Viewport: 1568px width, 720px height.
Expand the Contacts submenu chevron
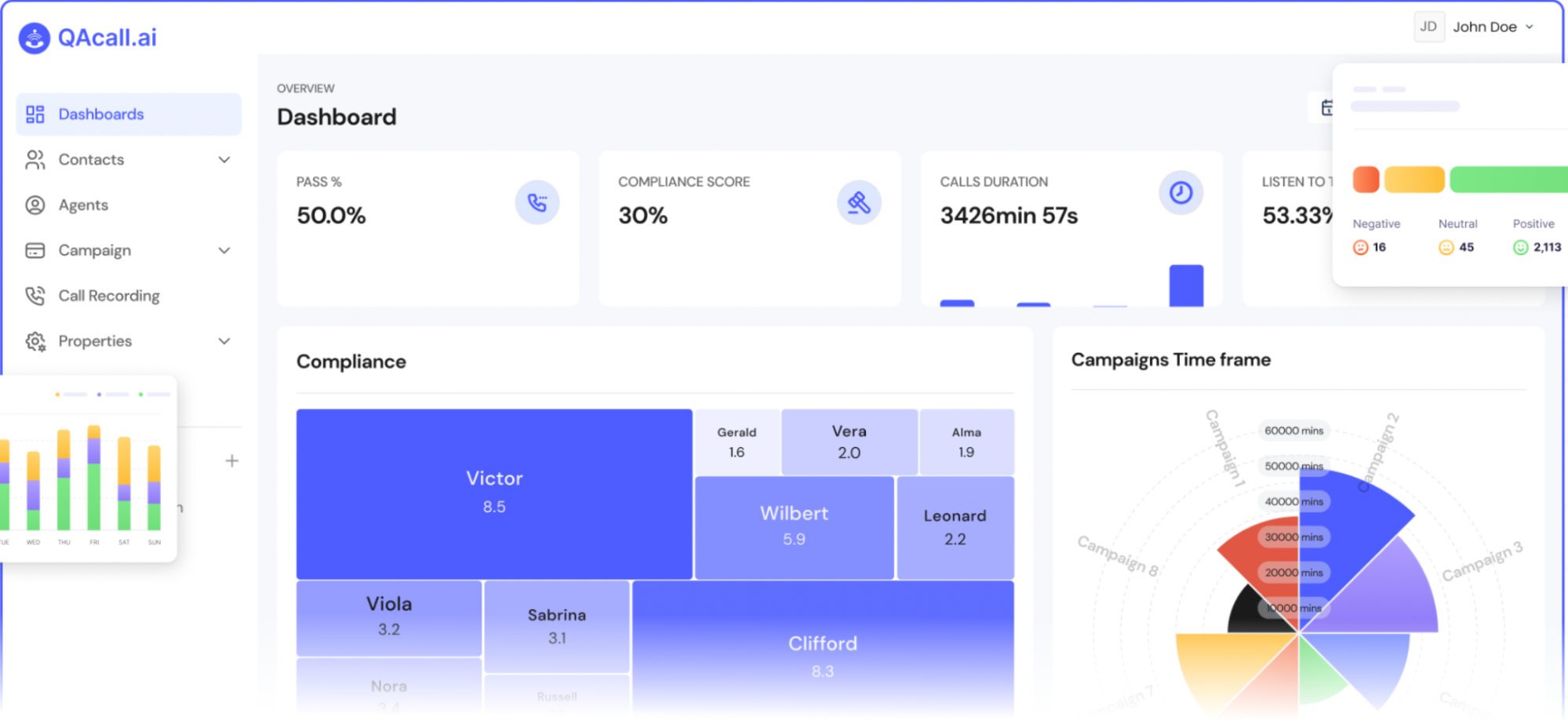(224, 160)
